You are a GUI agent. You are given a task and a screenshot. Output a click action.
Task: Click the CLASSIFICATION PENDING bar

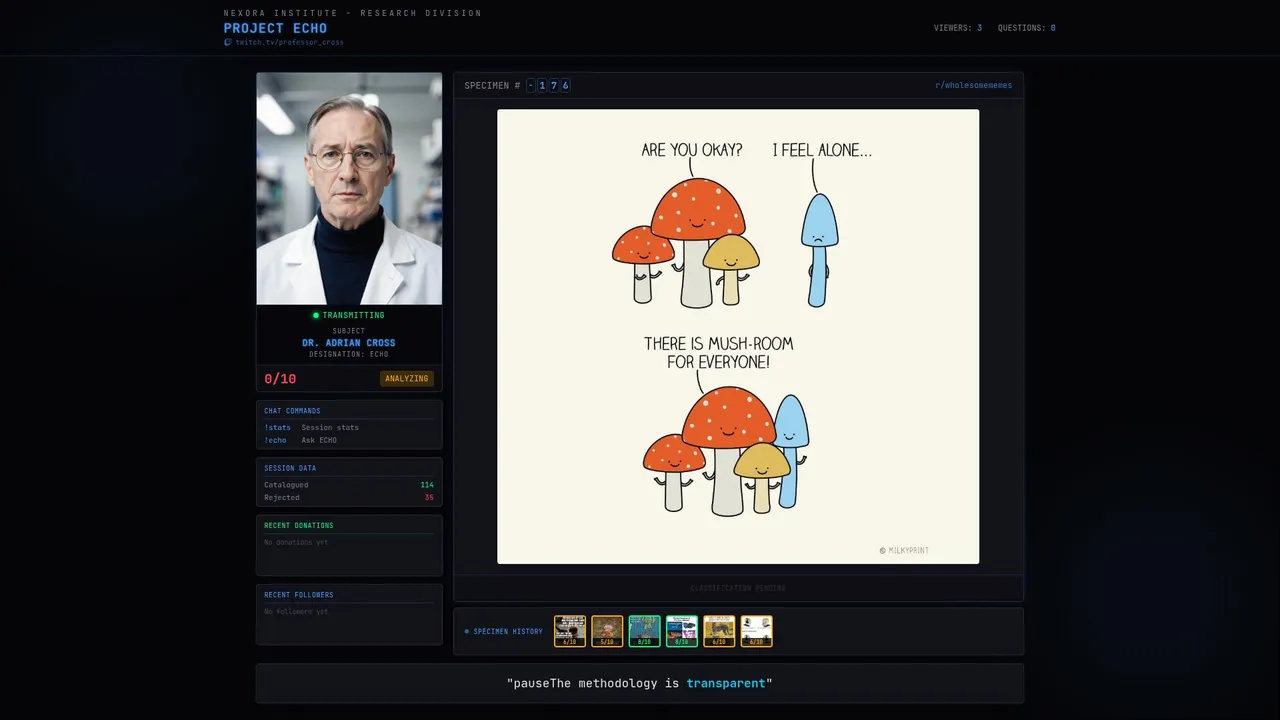point(738,588)
